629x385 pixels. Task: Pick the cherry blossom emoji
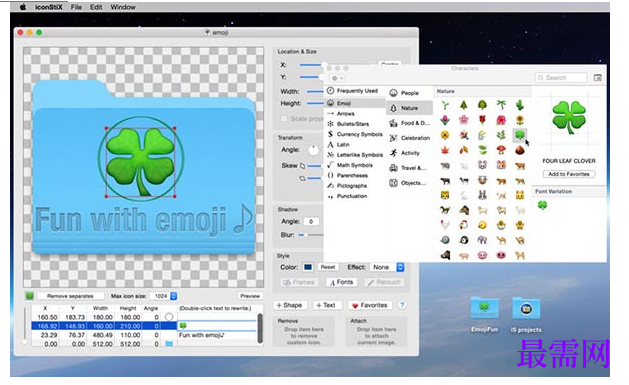click(464, 120)
